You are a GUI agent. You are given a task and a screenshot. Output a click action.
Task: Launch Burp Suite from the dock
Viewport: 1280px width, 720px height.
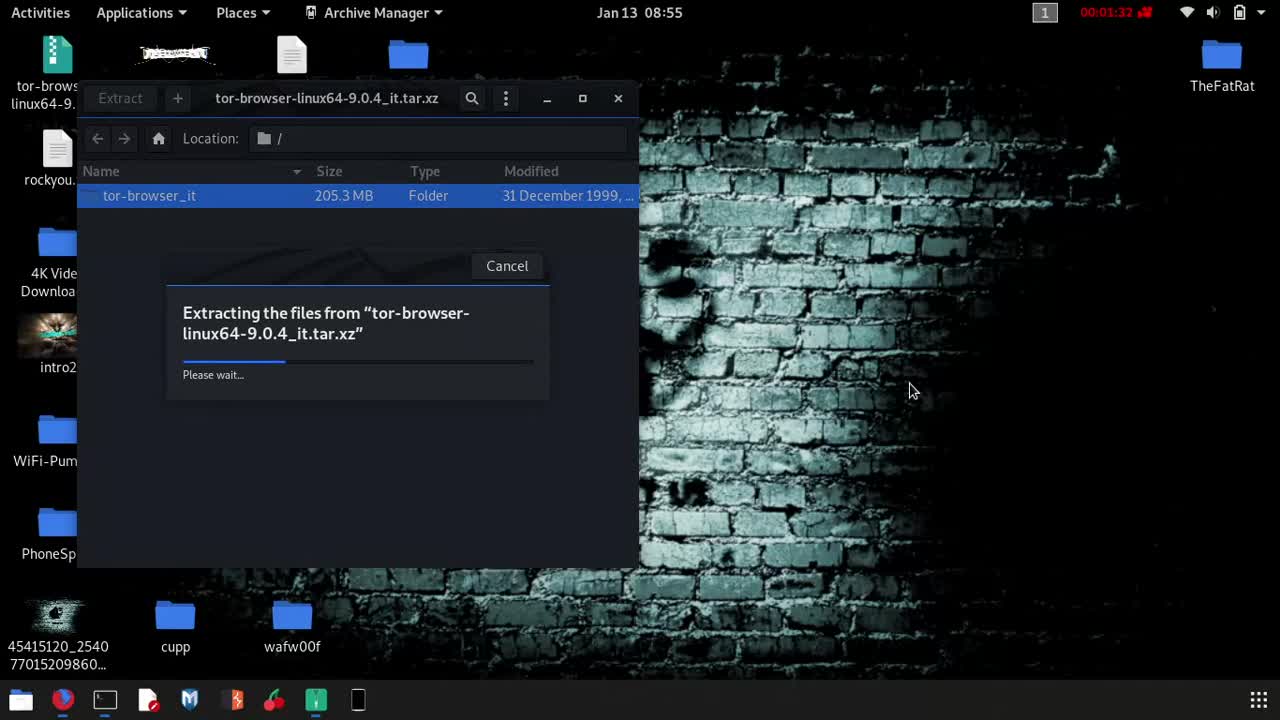232,700
